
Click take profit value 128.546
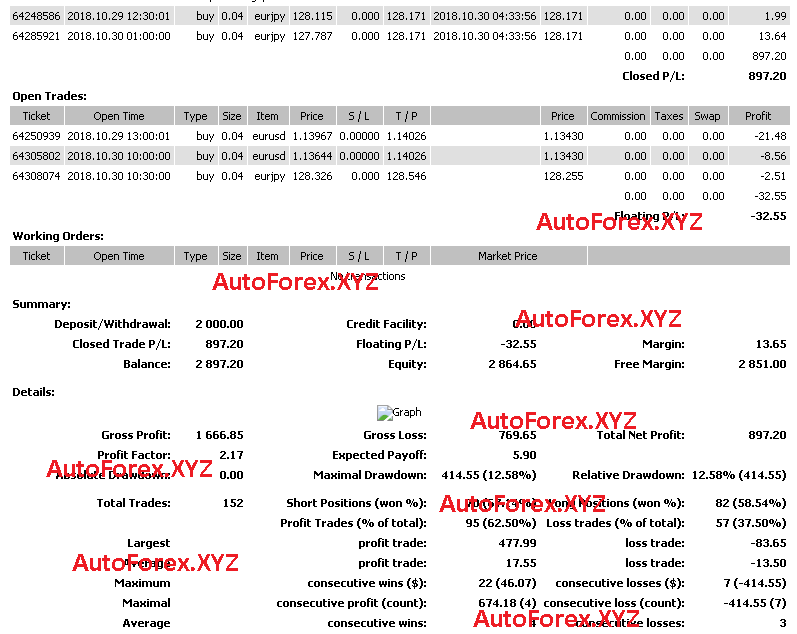point(406,176)
